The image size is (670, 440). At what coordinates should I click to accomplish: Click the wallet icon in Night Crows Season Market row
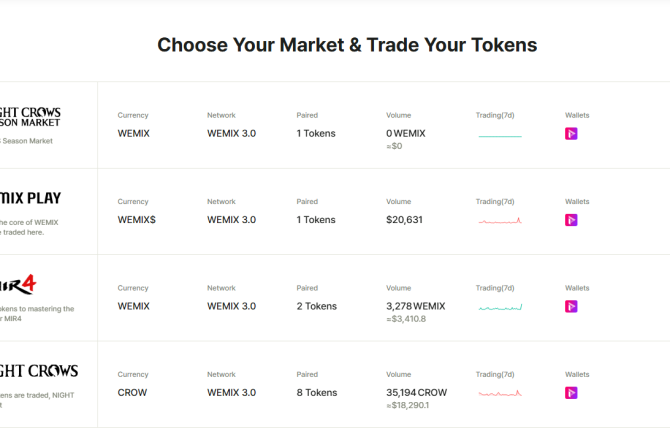tap(571, 134)
